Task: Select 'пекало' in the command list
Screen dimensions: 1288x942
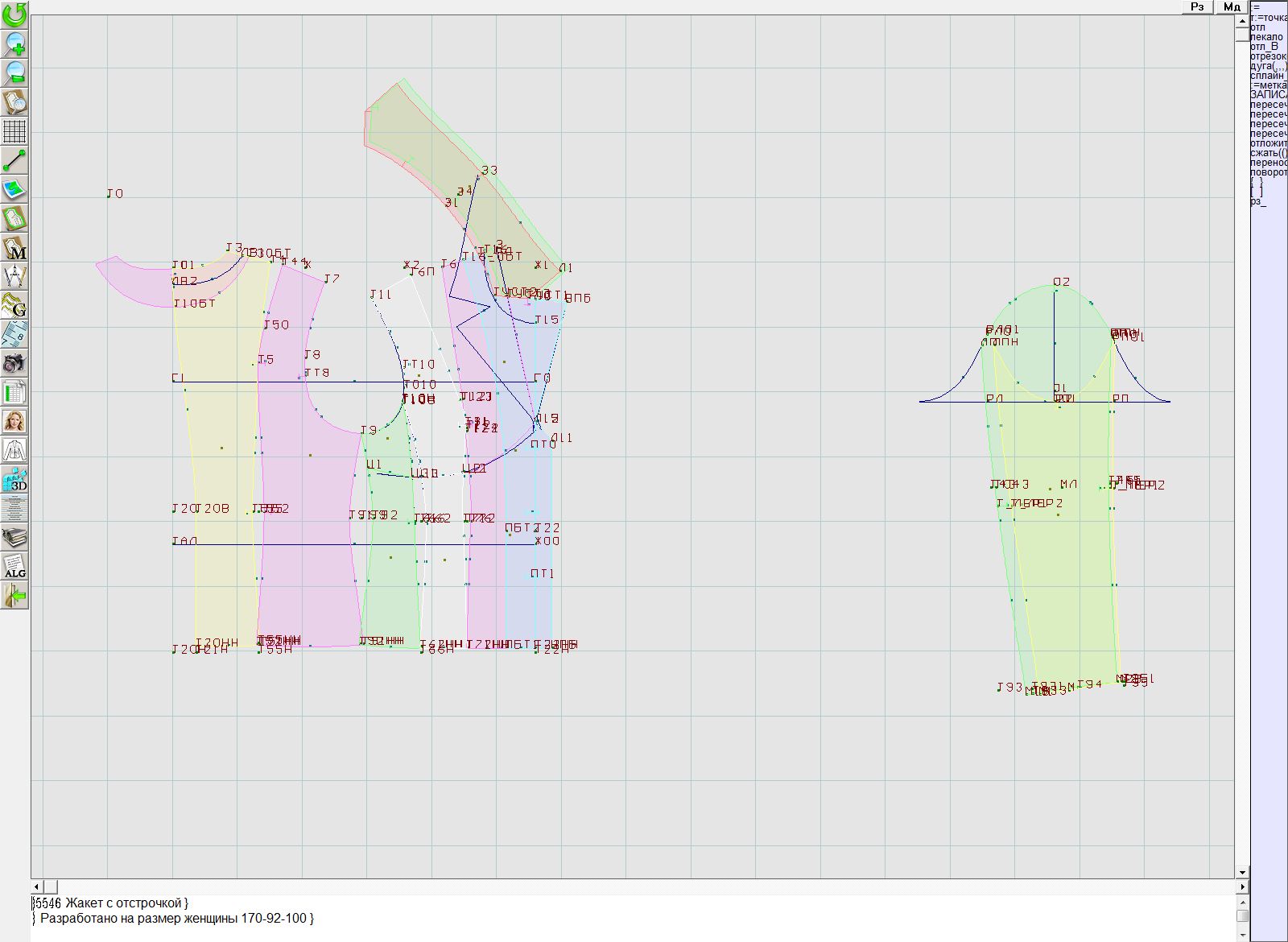Action: (x=1267, y=37)
